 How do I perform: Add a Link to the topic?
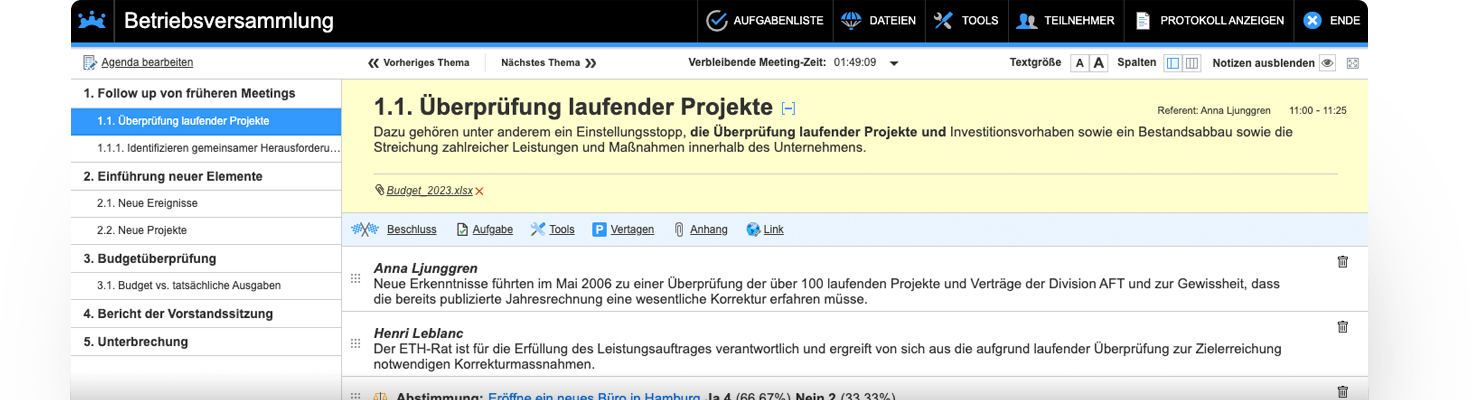pyautogui.click(x=773, y=229)
